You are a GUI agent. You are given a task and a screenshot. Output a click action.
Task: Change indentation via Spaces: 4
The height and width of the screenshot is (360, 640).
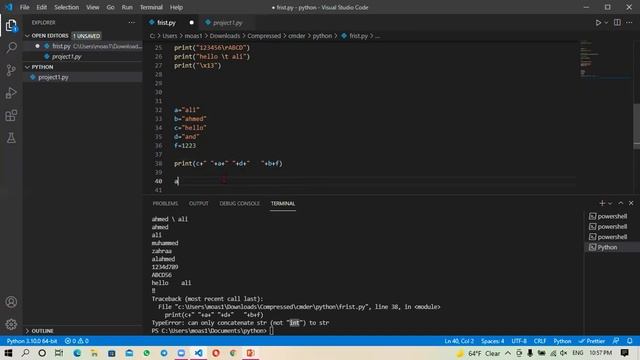click(x=492, y=341)
